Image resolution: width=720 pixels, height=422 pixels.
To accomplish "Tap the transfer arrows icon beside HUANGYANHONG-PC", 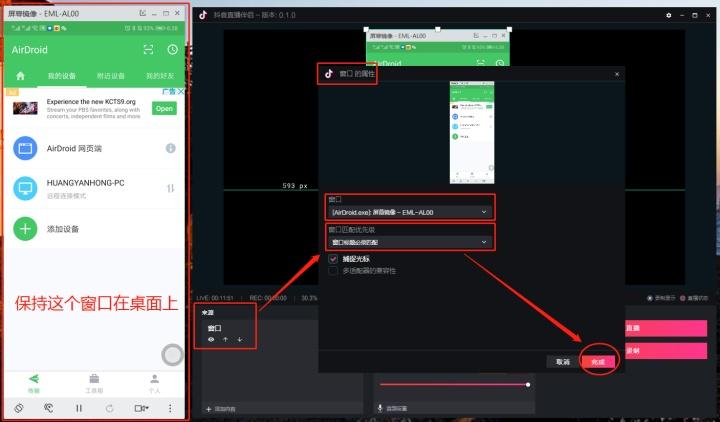I will coord(170,188).
